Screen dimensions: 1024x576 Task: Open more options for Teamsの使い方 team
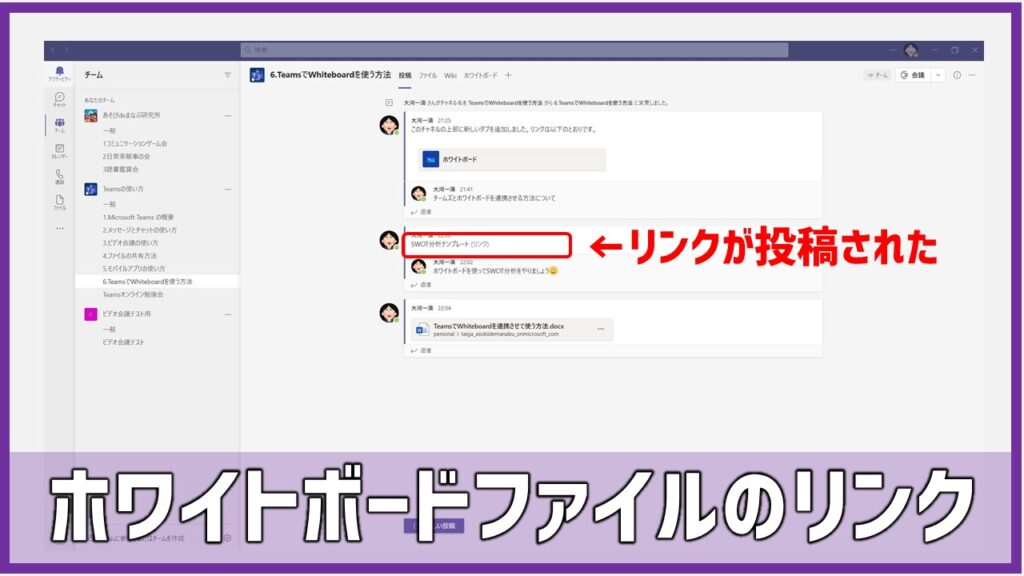(x=227, y=189)
